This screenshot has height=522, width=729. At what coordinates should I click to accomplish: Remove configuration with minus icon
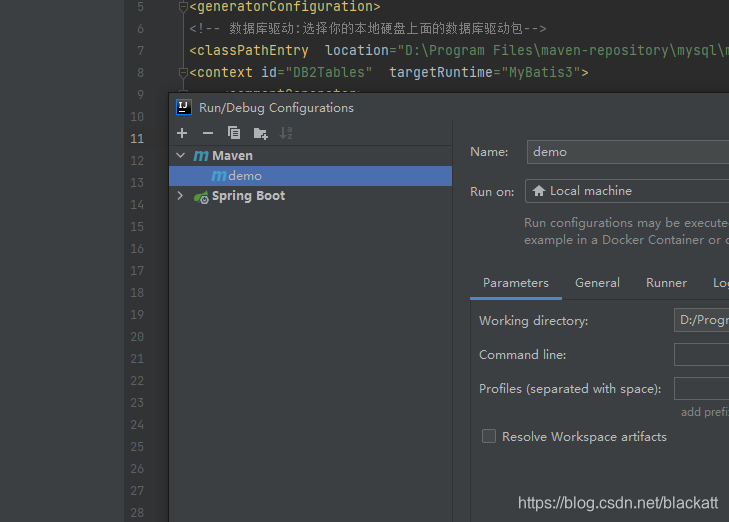coord(208,133)
